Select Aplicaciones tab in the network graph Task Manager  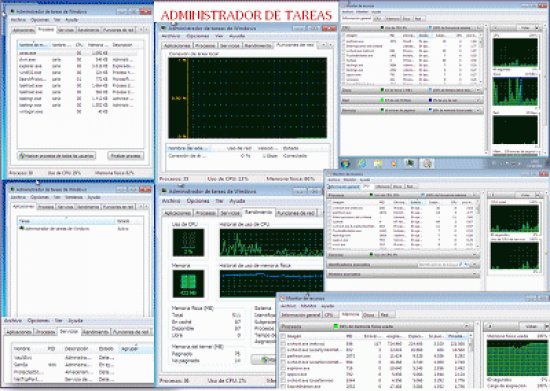point(177,46)
